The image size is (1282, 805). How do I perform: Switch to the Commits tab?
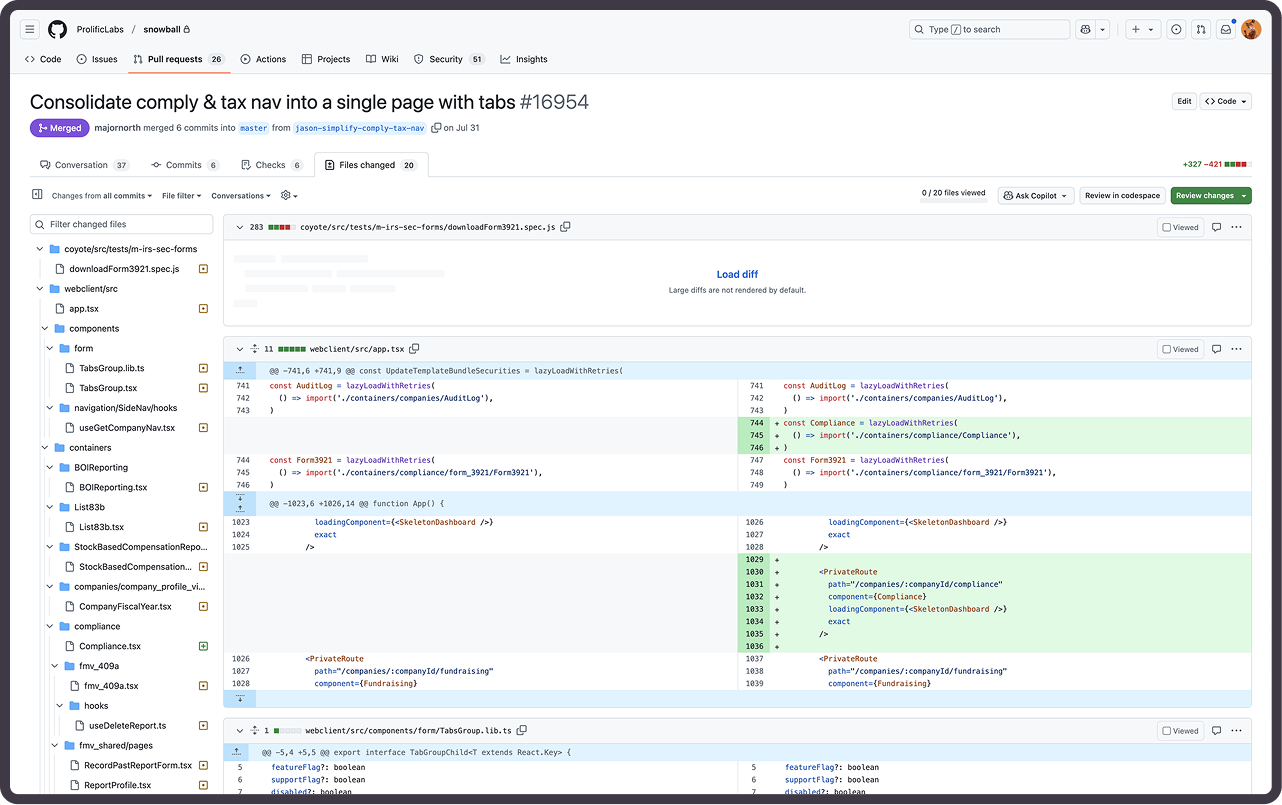tap(184, 164)
